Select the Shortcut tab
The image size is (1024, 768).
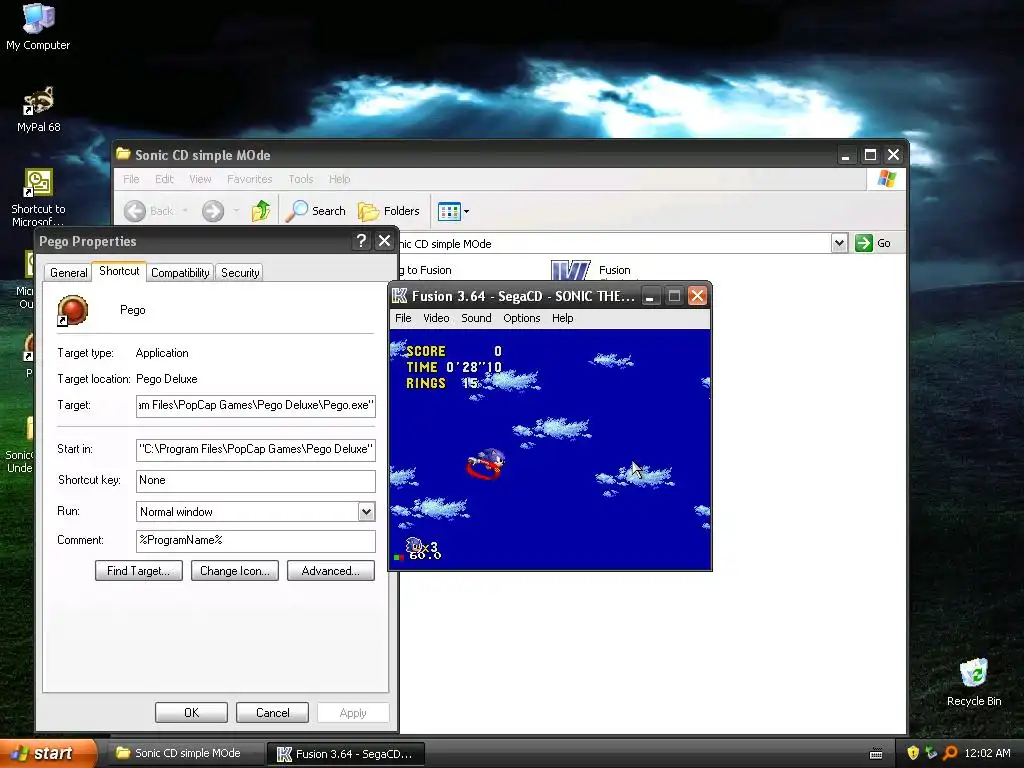119,271
